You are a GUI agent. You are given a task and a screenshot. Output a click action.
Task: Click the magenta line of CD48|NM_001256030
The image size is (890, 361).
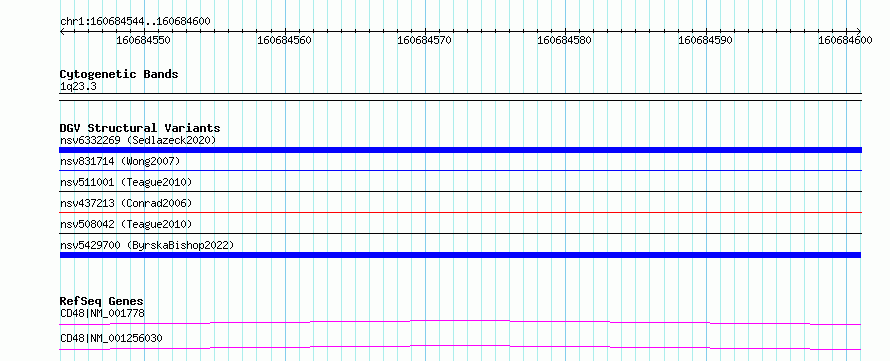pos(460,347)
